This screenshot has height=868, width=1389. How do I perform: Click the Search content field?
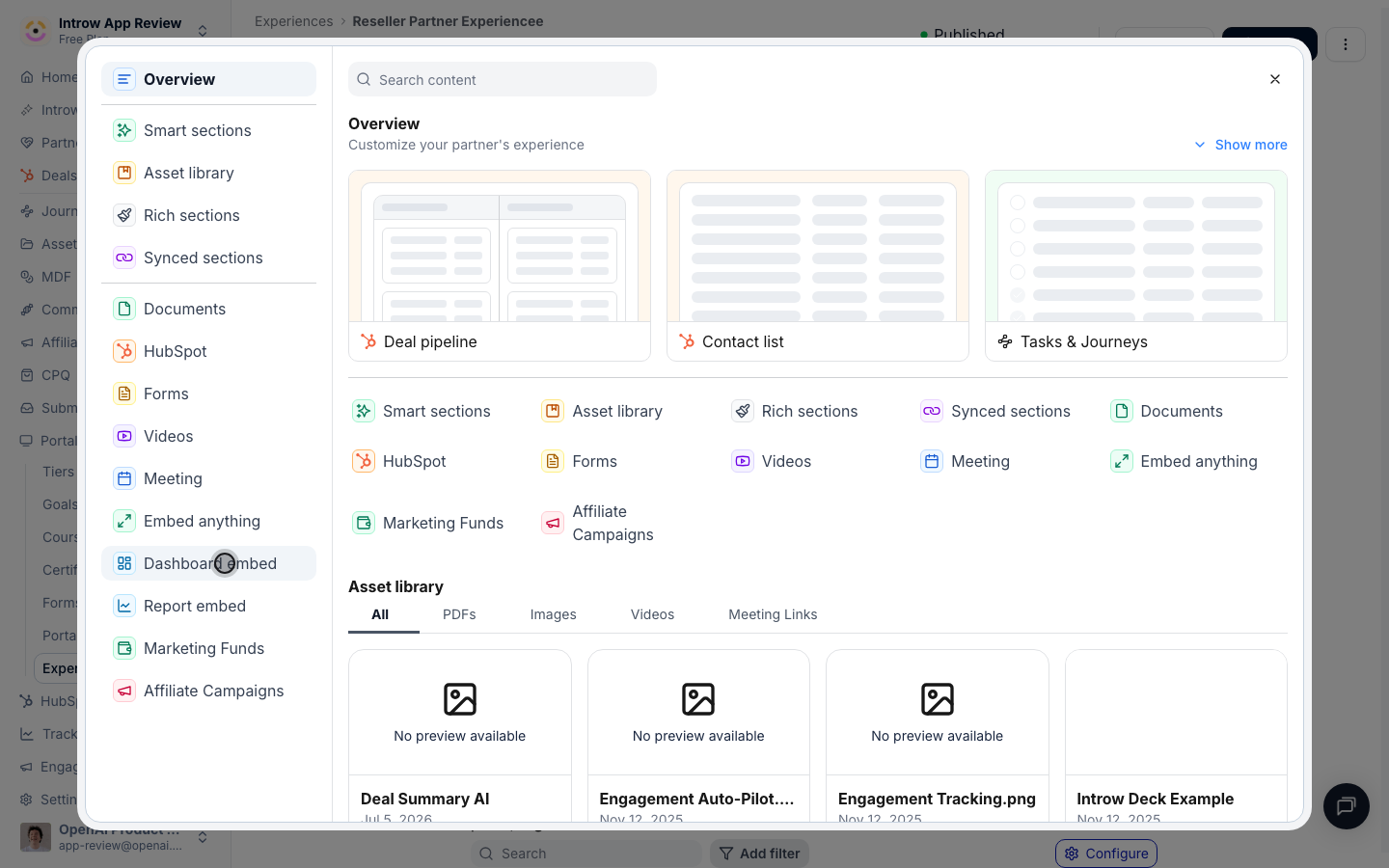[x=503, y=79]
